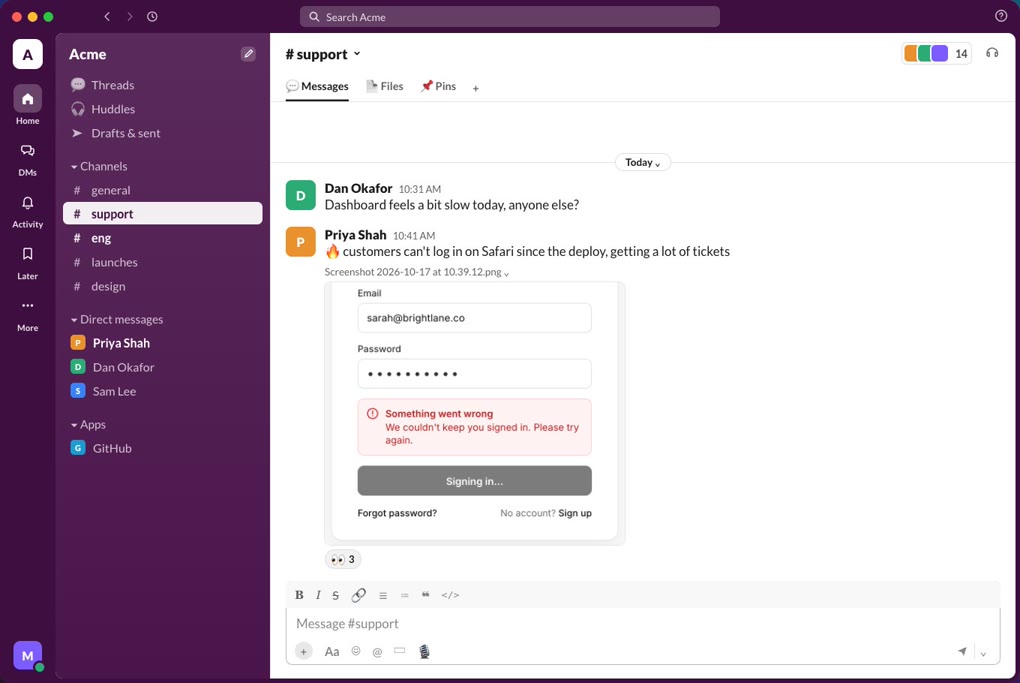This screenshot has height=683, width=1020.
Task: Click the plus attach button in composer
Action: pos(304,651)
